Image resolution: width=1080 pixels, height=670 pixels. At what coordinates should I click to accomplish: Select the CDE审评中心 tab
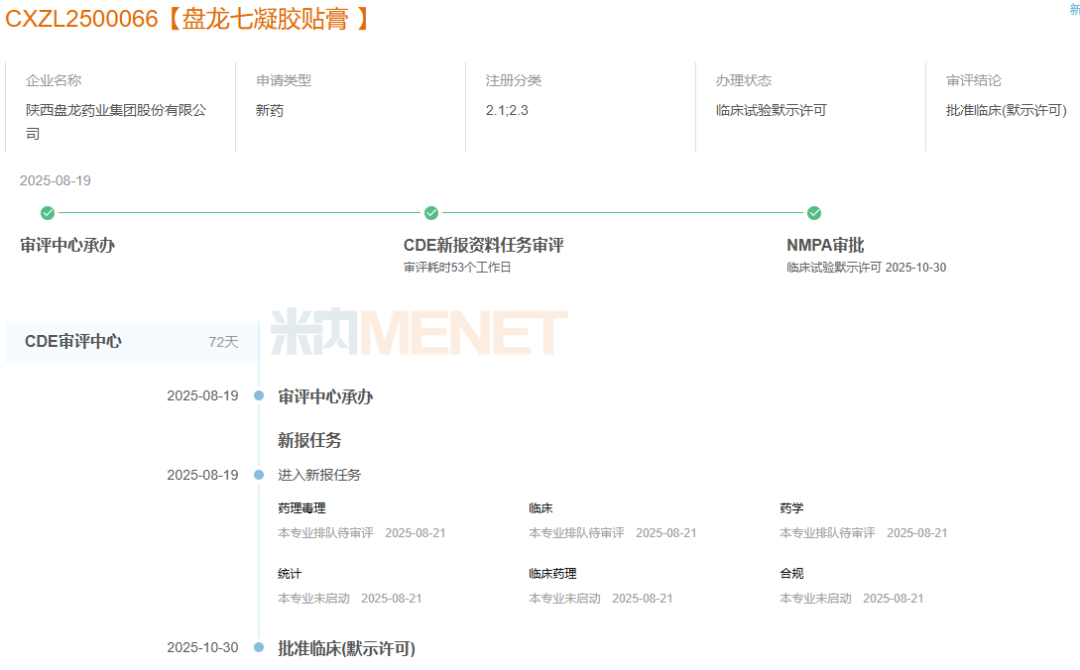pos(132,342)
